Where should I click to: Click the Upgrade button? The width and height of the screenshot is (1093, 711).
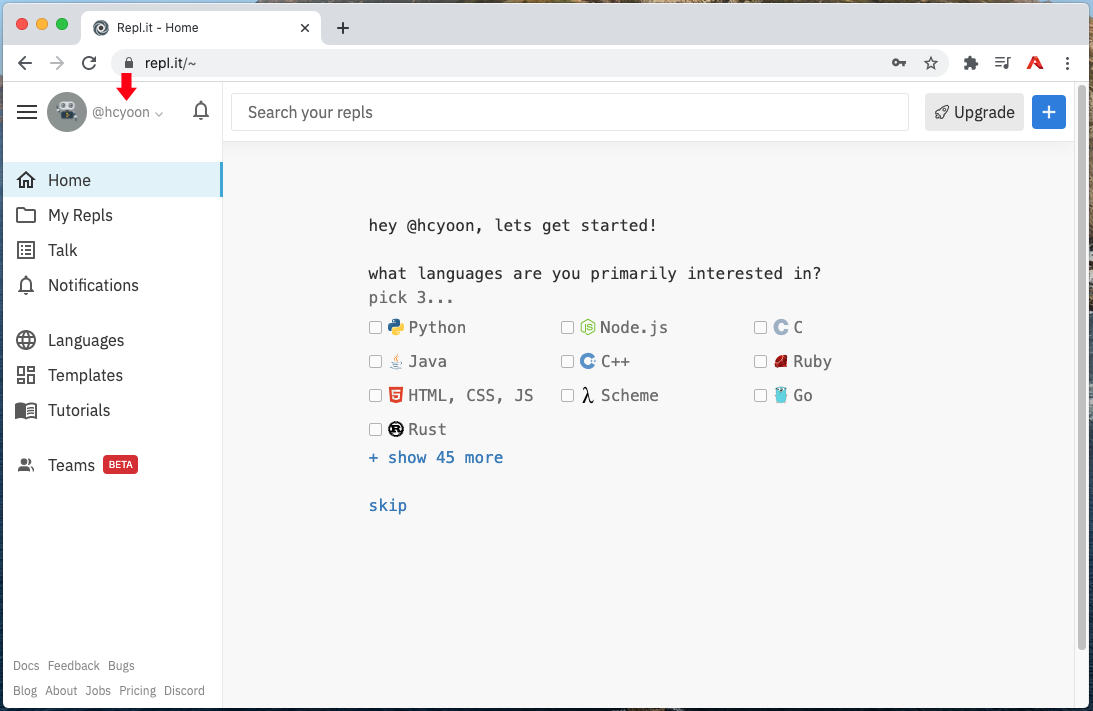tap(974, 112)
